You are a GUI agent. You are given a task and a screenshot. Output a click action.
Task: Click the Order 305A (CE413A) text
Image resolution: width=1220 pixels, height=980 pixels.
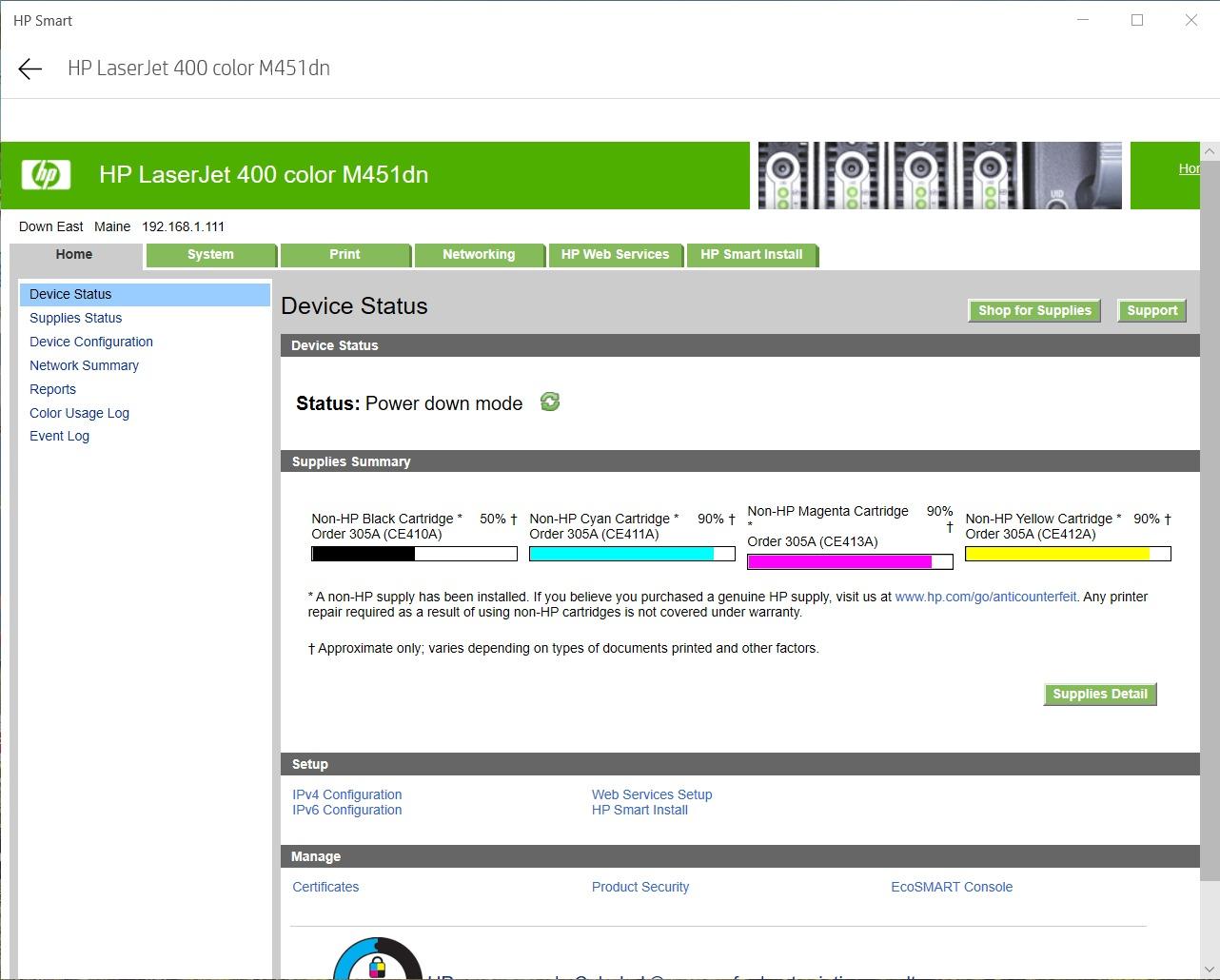(813, 541)
